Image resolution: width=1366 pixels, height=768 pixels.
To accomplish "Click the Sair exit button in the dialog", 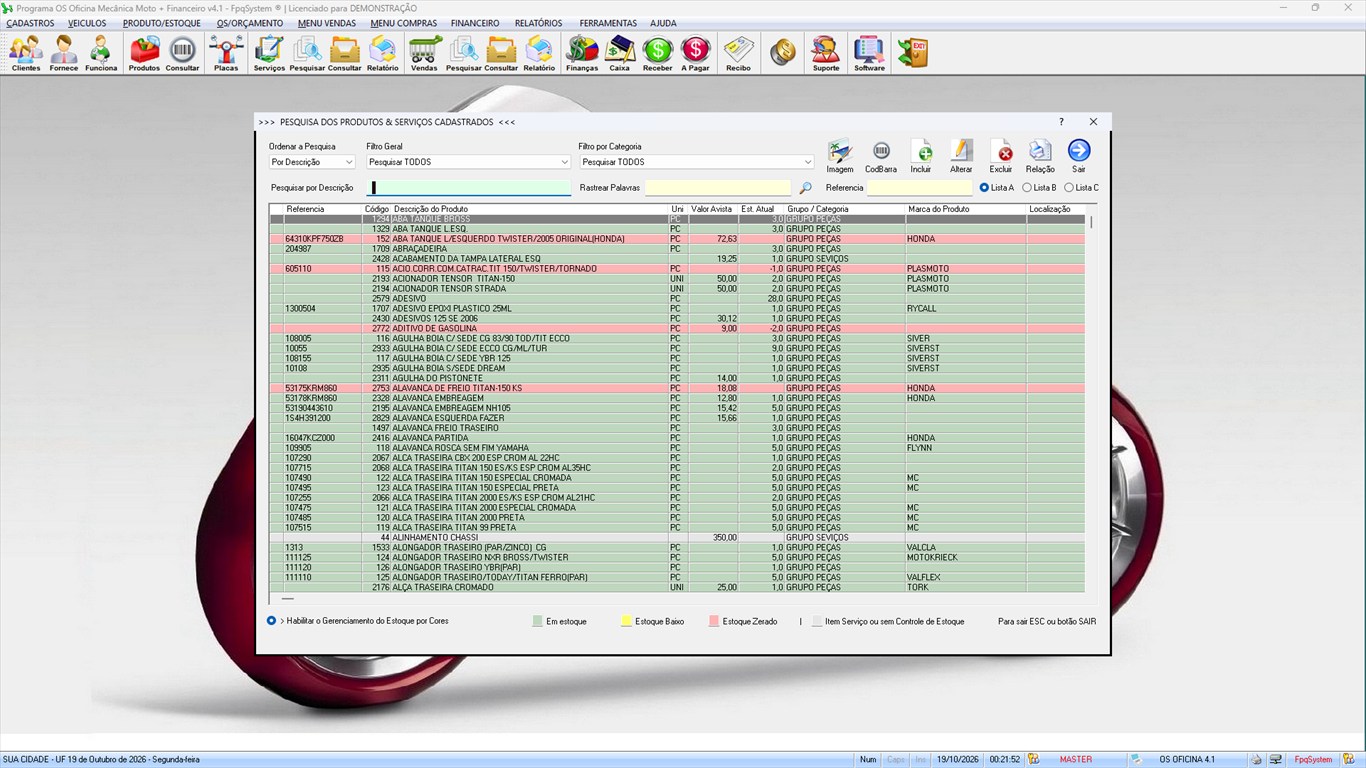I will pos(1079,156).
